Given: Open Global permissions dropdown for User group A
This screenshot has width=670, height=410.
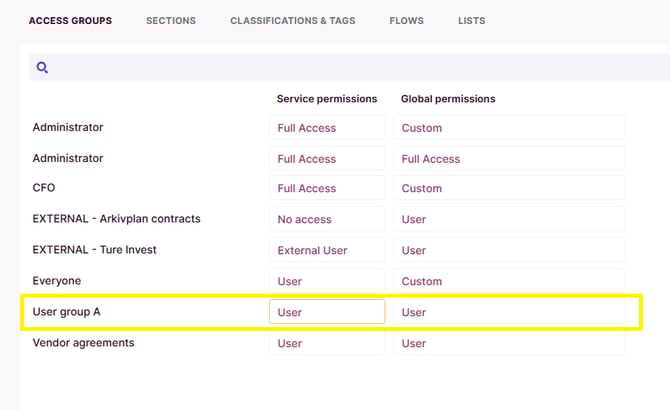Looking at the screenshot, I should (x=509, y=312).
